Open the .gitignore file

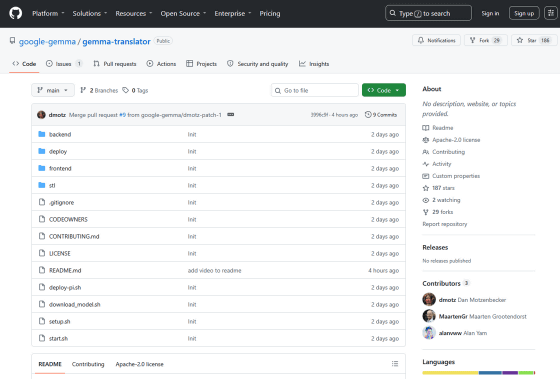click(61, 203)
